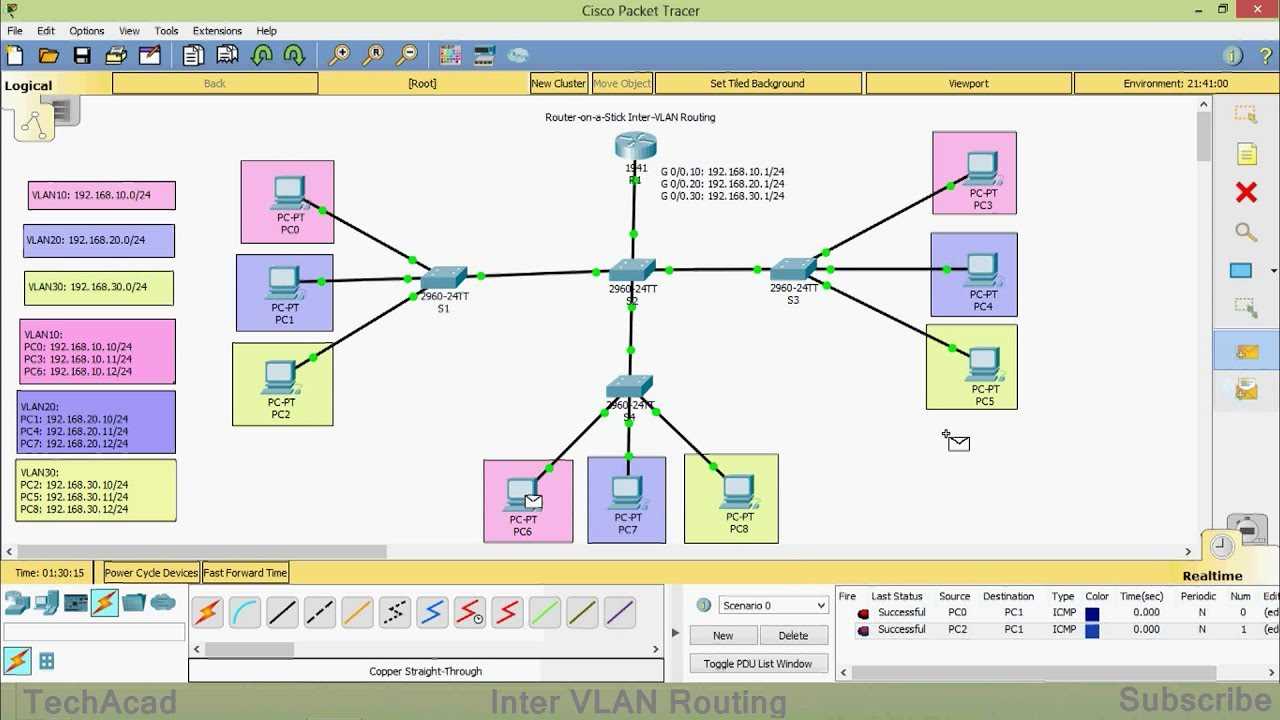The width and height of the screenshot is (1280, 720).
Task: Select the Place Note tool
Action: coord(1246,154)
